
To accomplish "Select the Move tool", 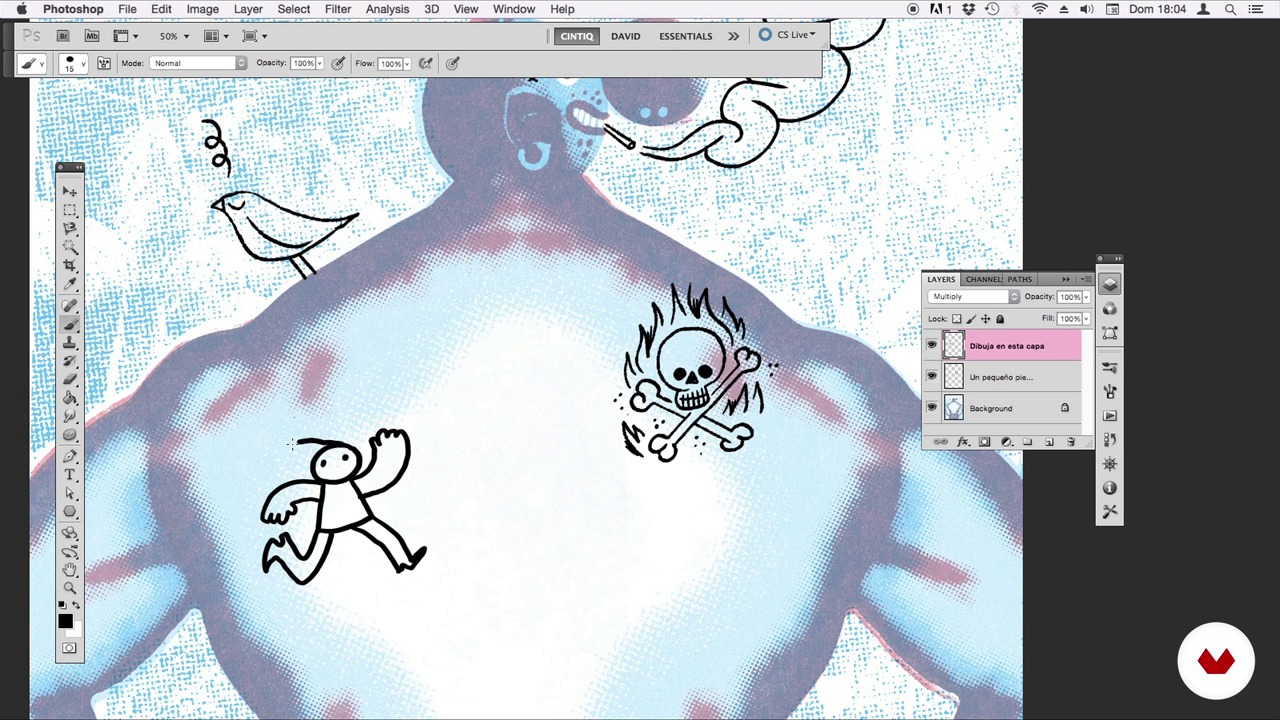I will pos(70,191).
